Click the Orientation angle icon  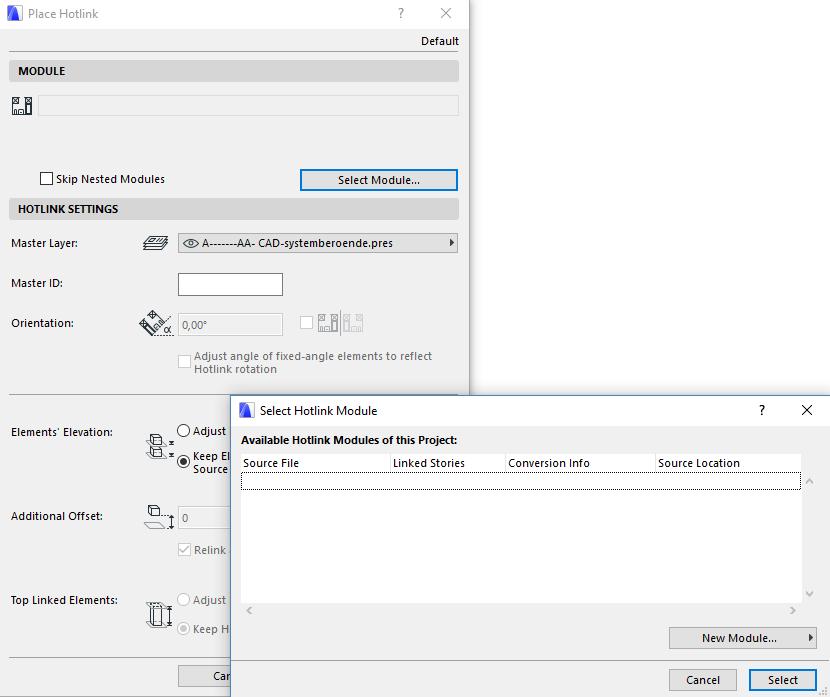(x=156, y=323)
